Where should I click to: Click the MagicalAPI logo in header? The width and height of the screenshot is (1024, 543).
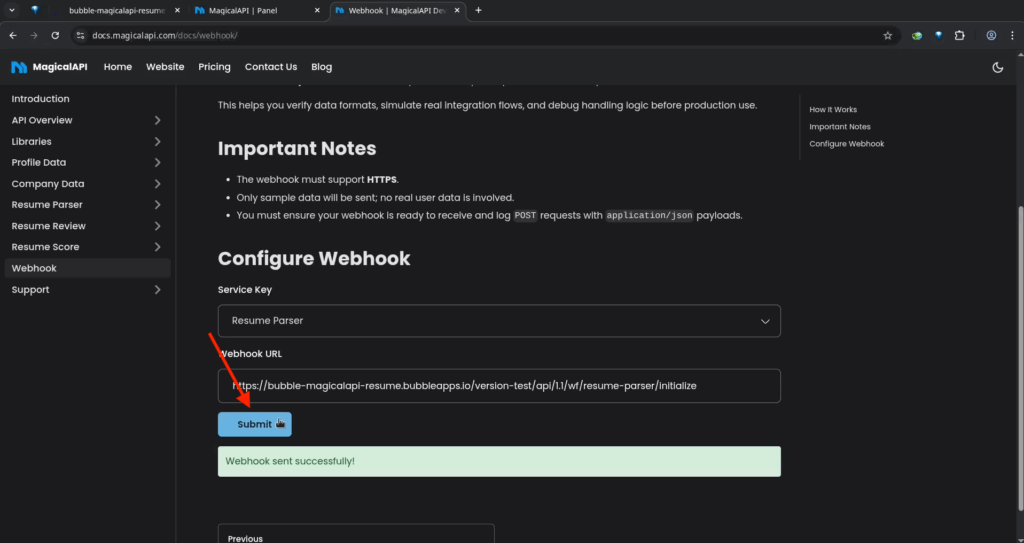click(x=49, y=67)
